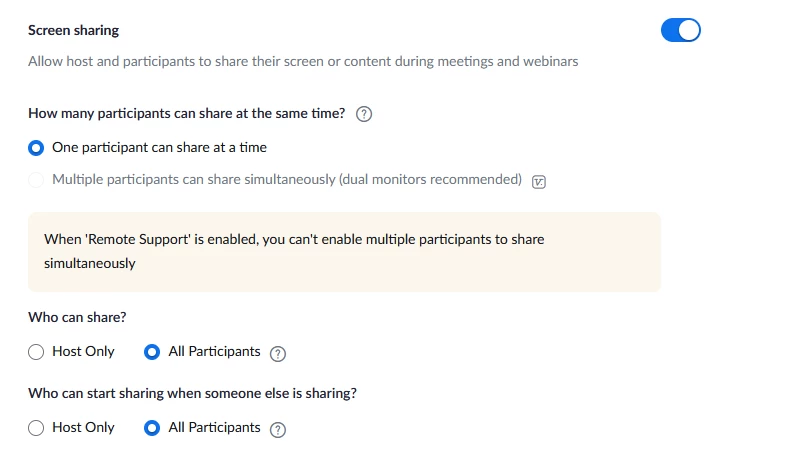The width and height of the screenshot is (810, 467).
Task: Click the 'dual monitors recommended' option label text
Action: click(x=286, y=180)
